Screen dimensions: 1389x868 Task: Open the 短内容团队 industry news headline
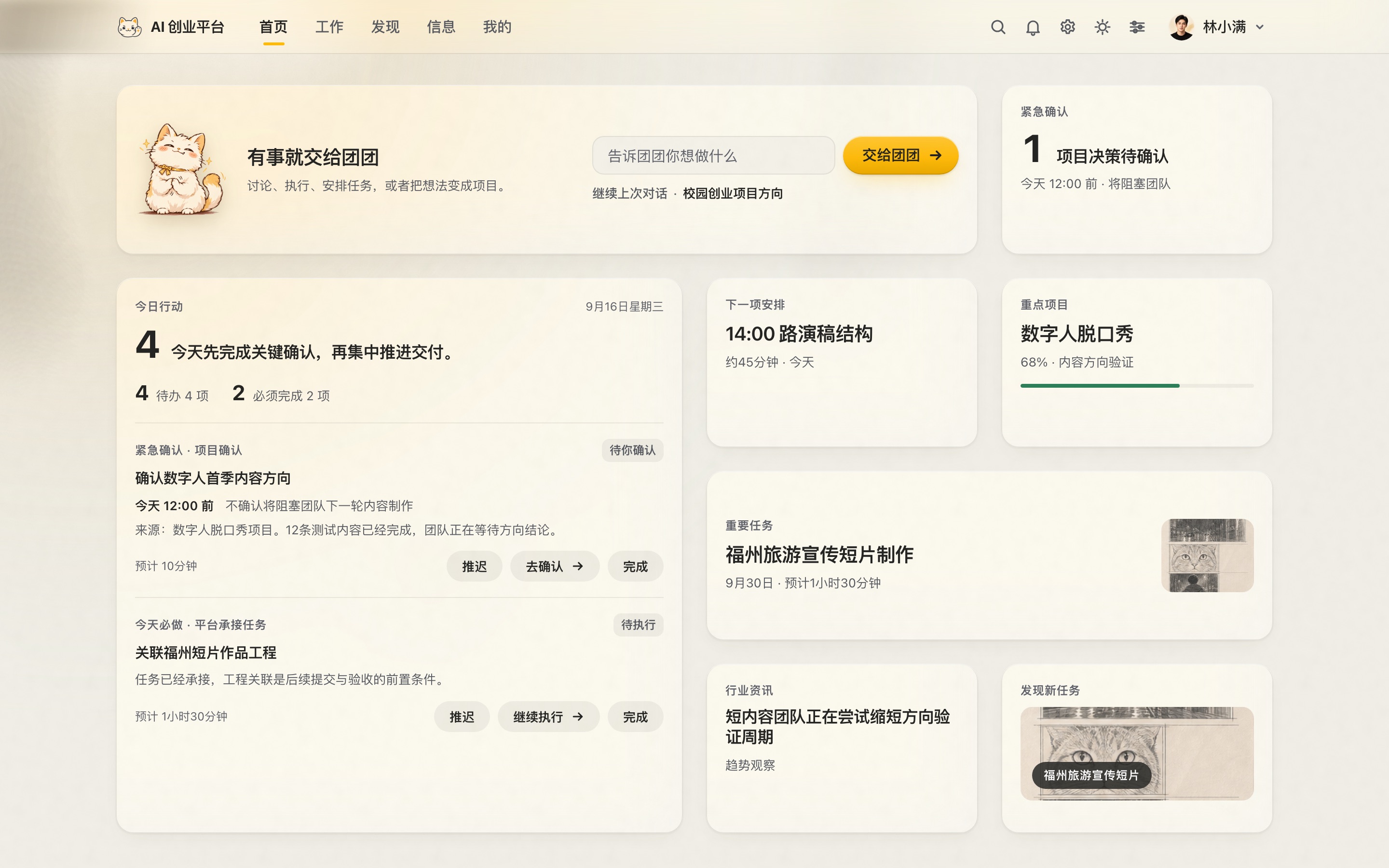click(837, 727)
